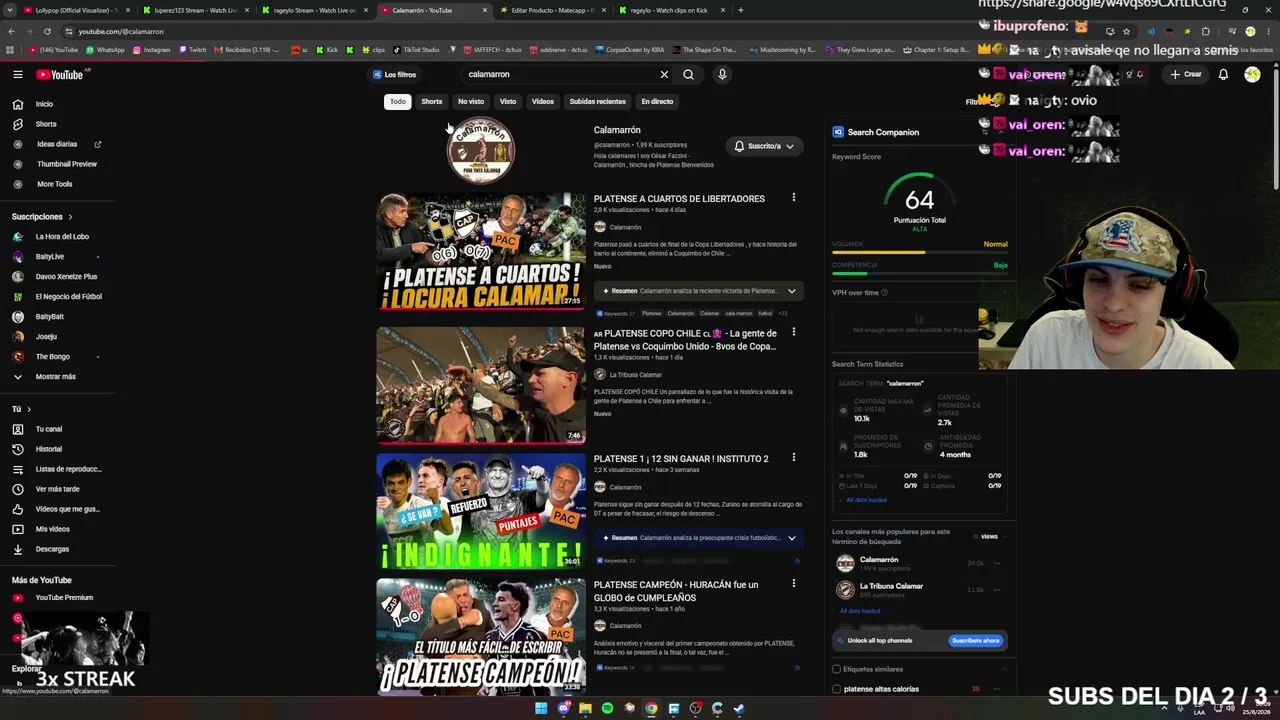
Task: Reload the page in the browser
Action: click(x=47, y=31)
